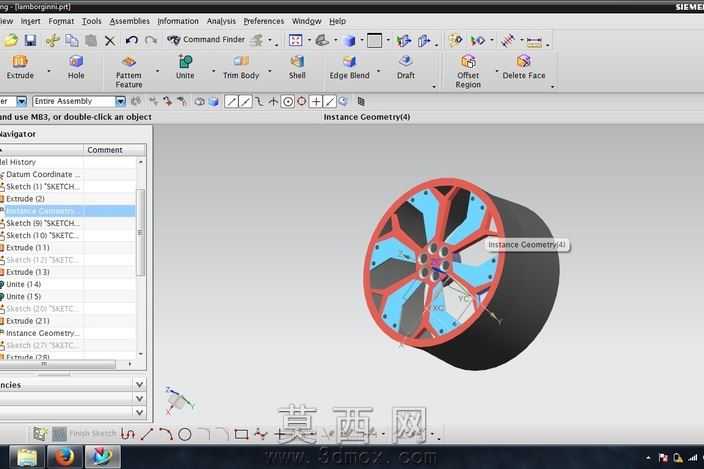Select the circle sketch tool

click(x=185, y=434)
